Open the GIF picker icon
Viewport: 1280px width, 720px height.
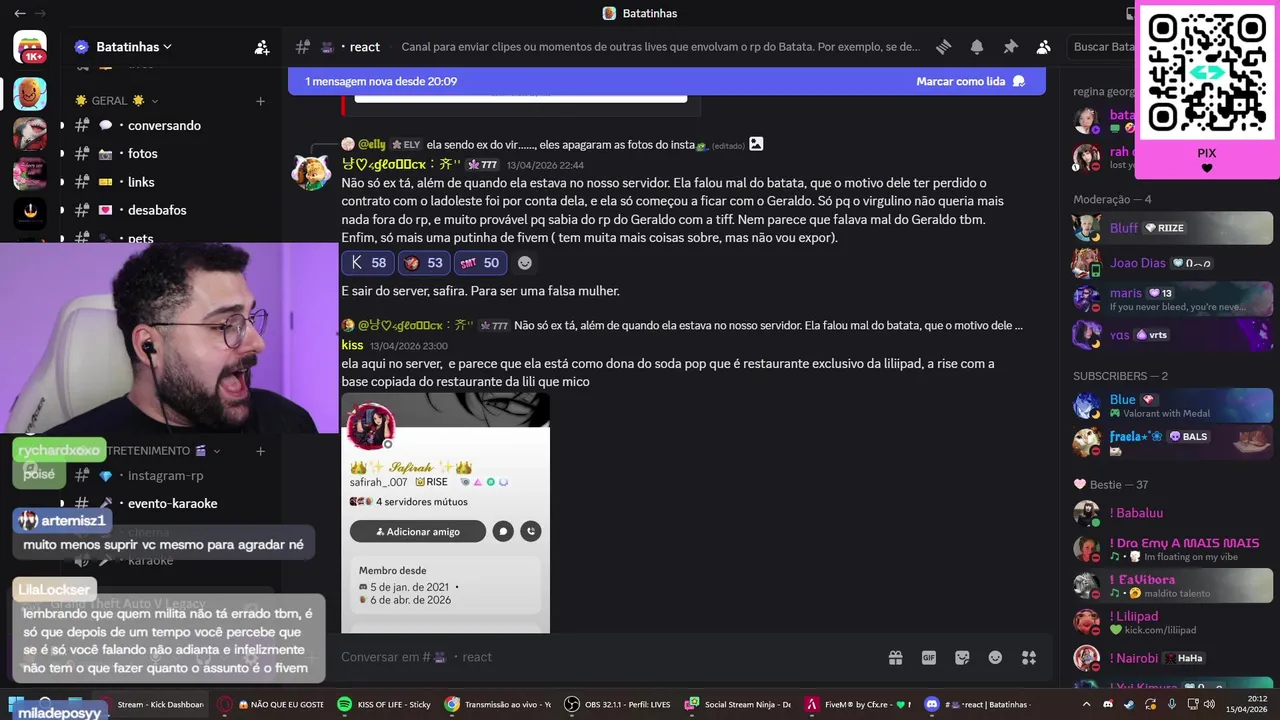(x=929, y=657)
